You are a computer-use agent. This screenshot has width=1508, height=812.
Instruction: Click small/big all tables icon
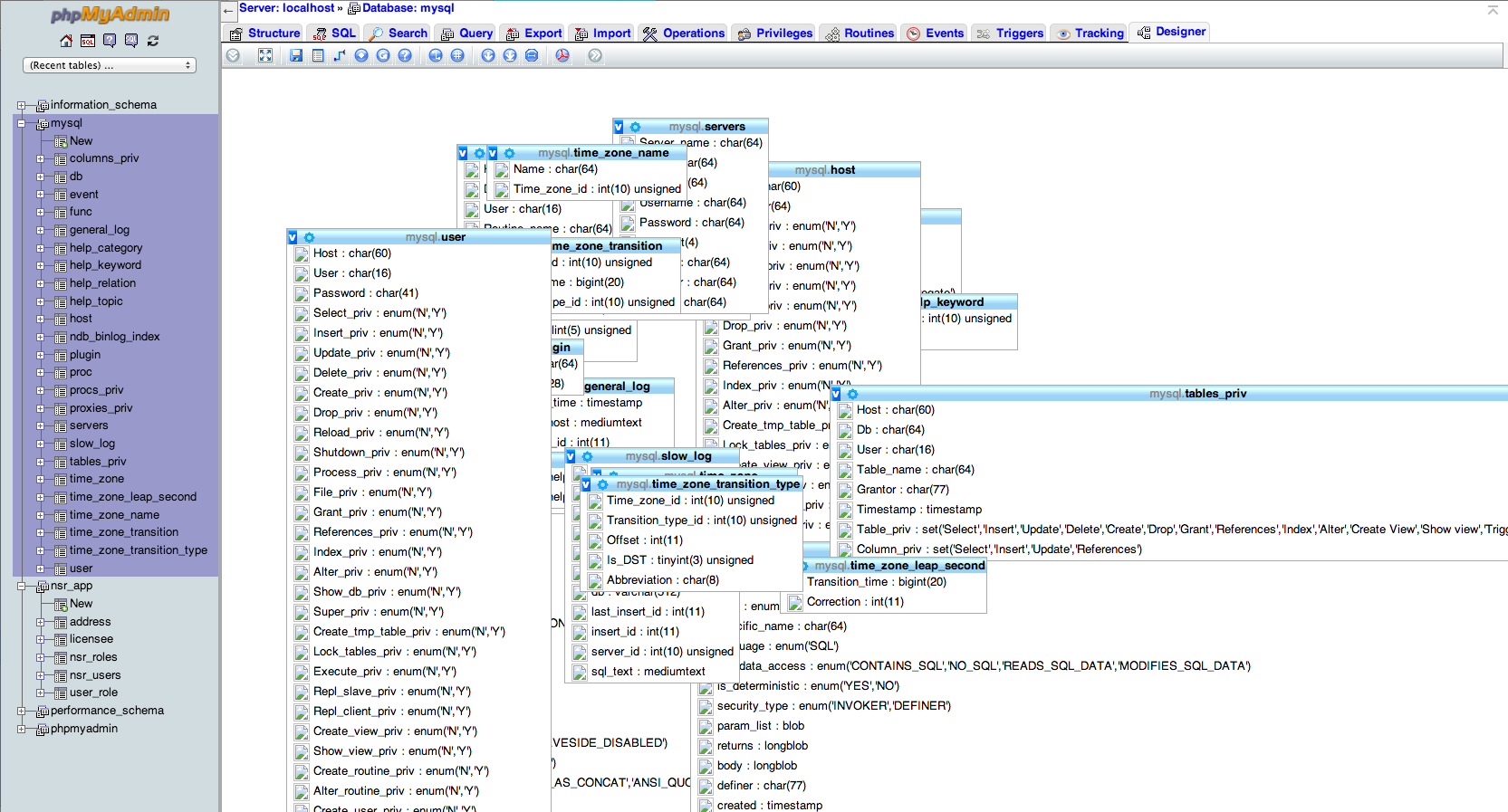488,55
